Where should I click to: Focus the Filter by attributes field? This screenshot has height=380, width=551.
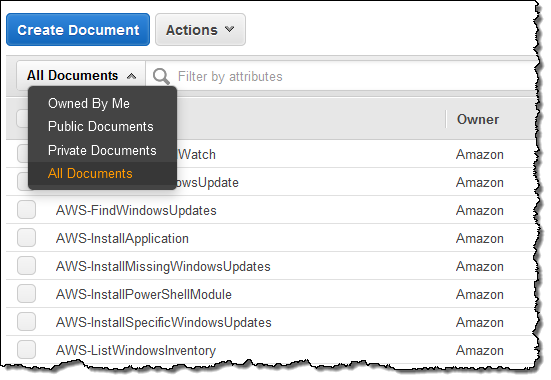pos(341,76)
